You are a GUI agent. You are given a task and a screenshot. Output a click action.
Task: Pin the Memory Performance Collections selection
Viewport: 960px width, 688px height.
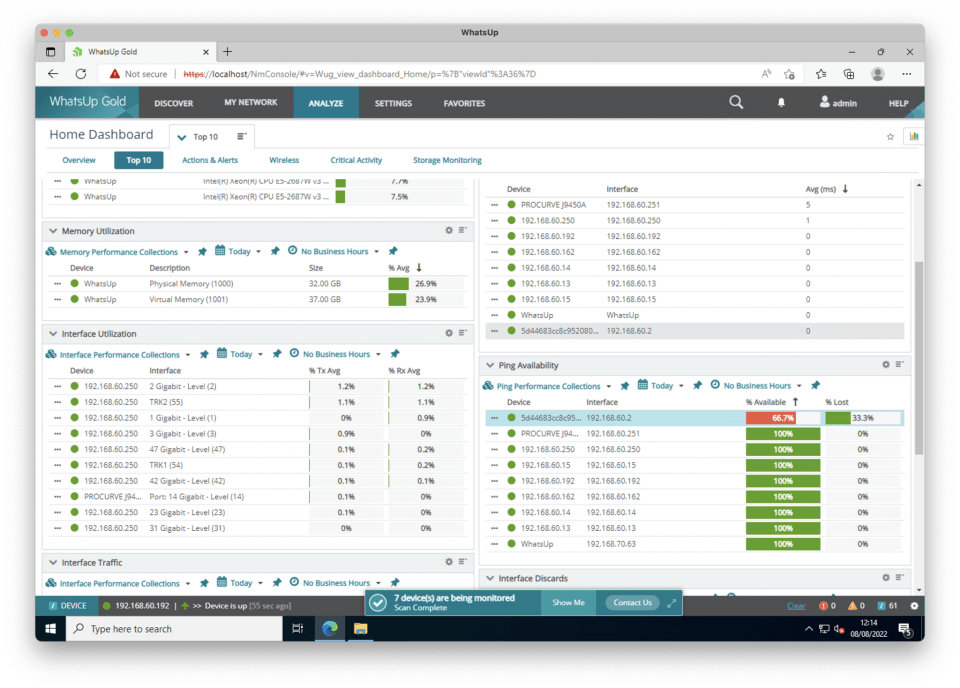pyautogui.click(x=203, y=252)
